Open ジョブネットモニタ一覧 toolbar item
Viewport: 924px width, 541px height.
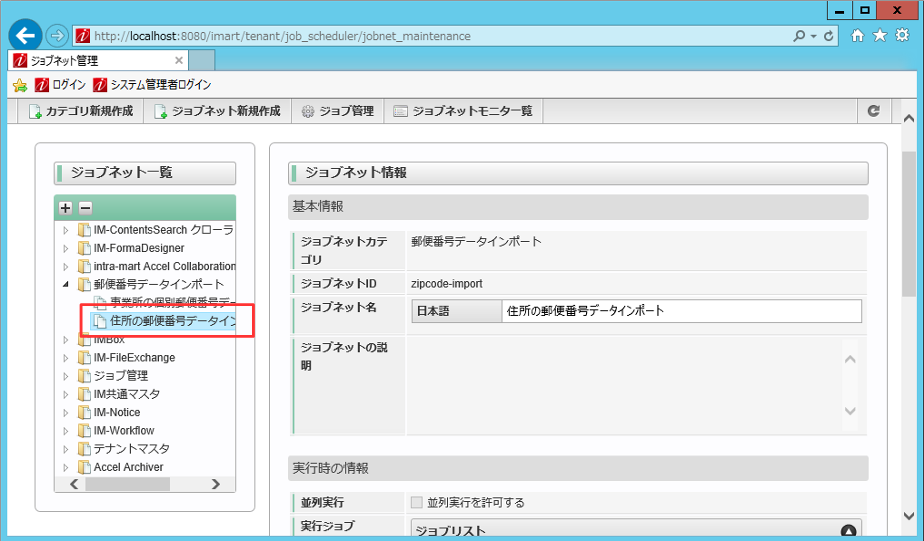tap(463, 111)
